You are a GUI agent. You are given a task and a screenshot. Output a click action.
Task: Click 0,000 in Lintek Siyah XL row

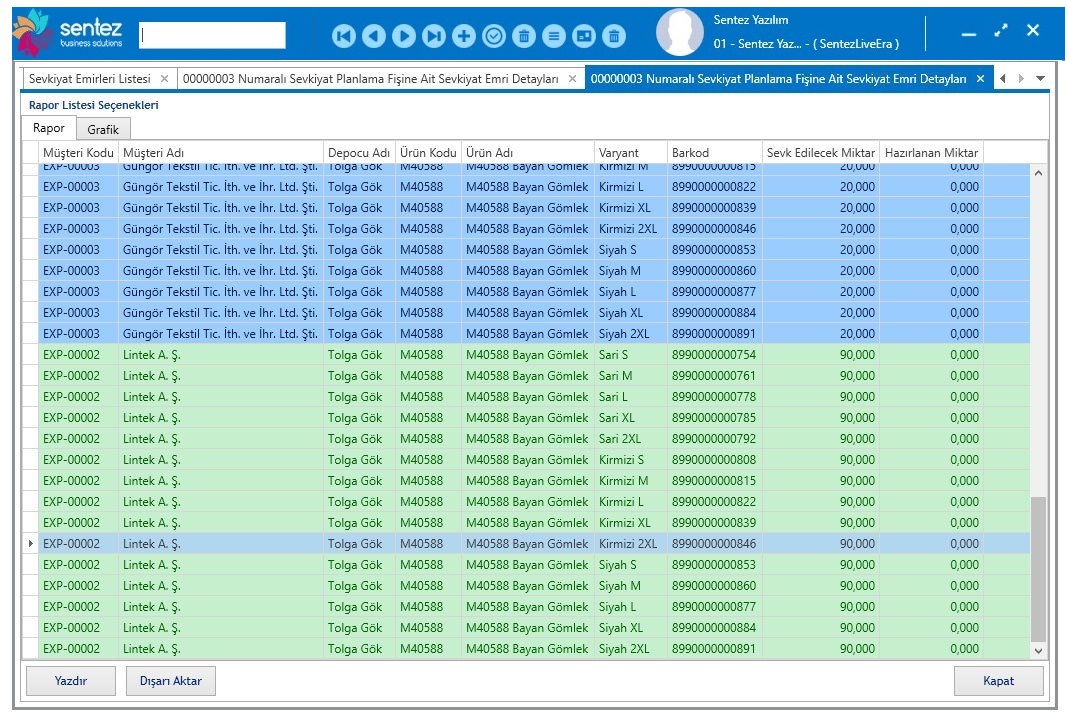click(x=932, y=628)
